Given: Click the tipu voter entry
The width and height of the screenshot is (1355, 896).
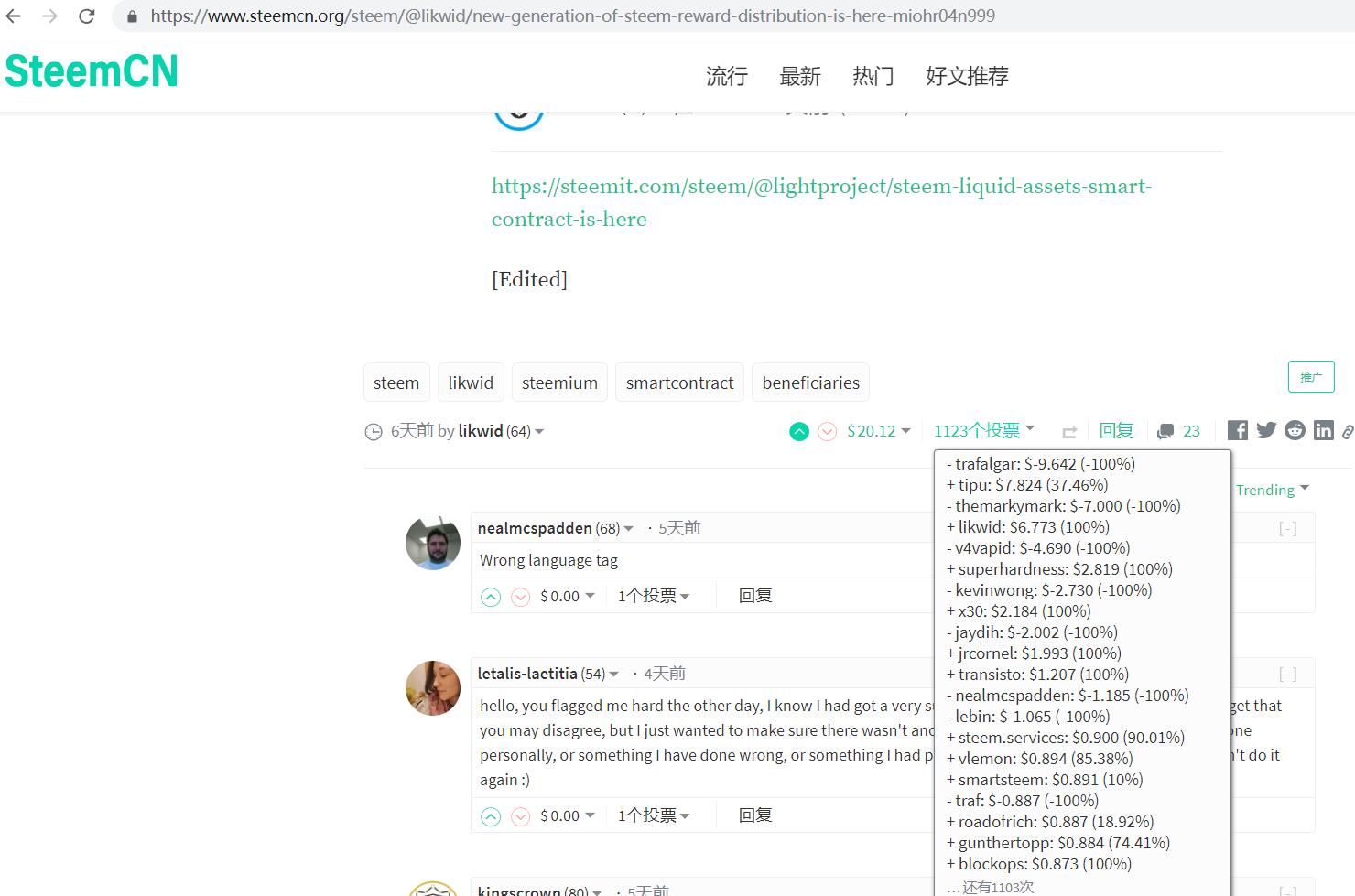Looking at the screenshot, I should 1027,485.
